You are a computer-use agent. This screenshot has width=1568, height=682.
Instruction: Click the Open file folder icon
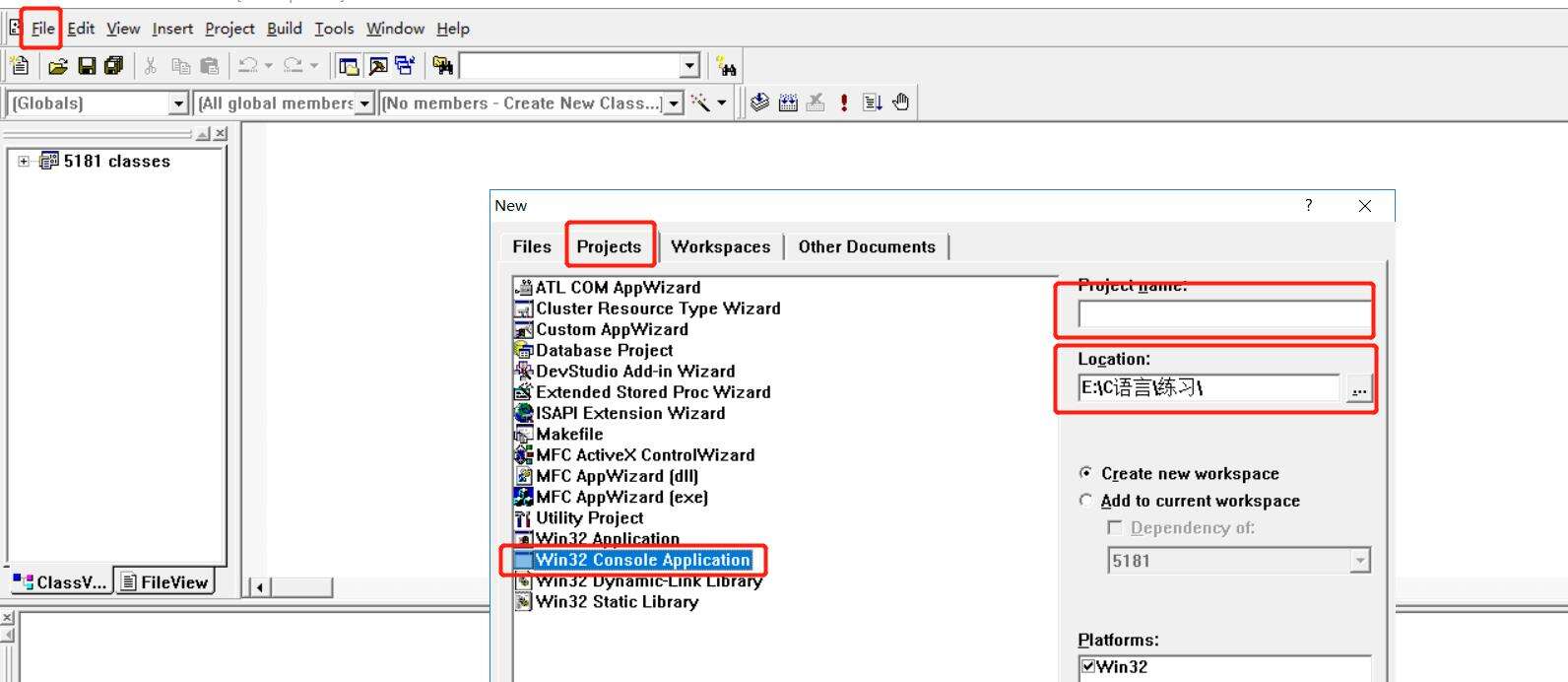point(58,66)
